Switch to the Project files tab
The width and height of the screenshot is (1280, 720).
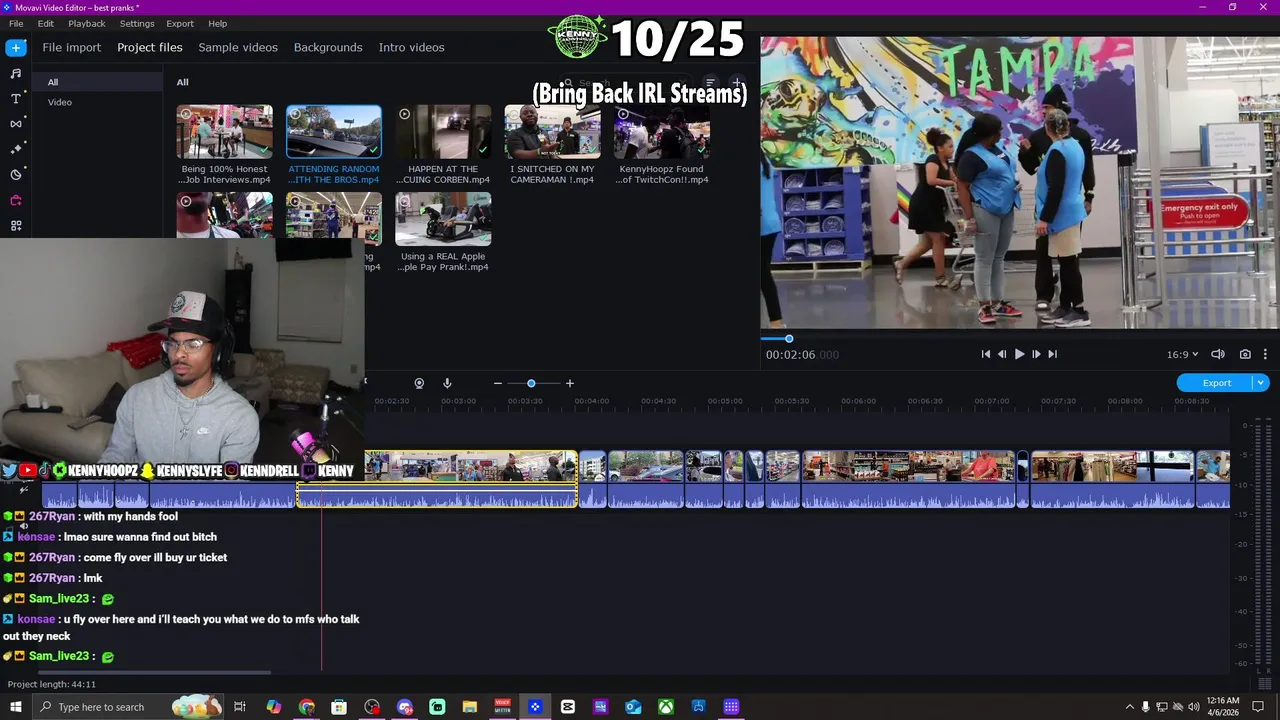point(150,47)
